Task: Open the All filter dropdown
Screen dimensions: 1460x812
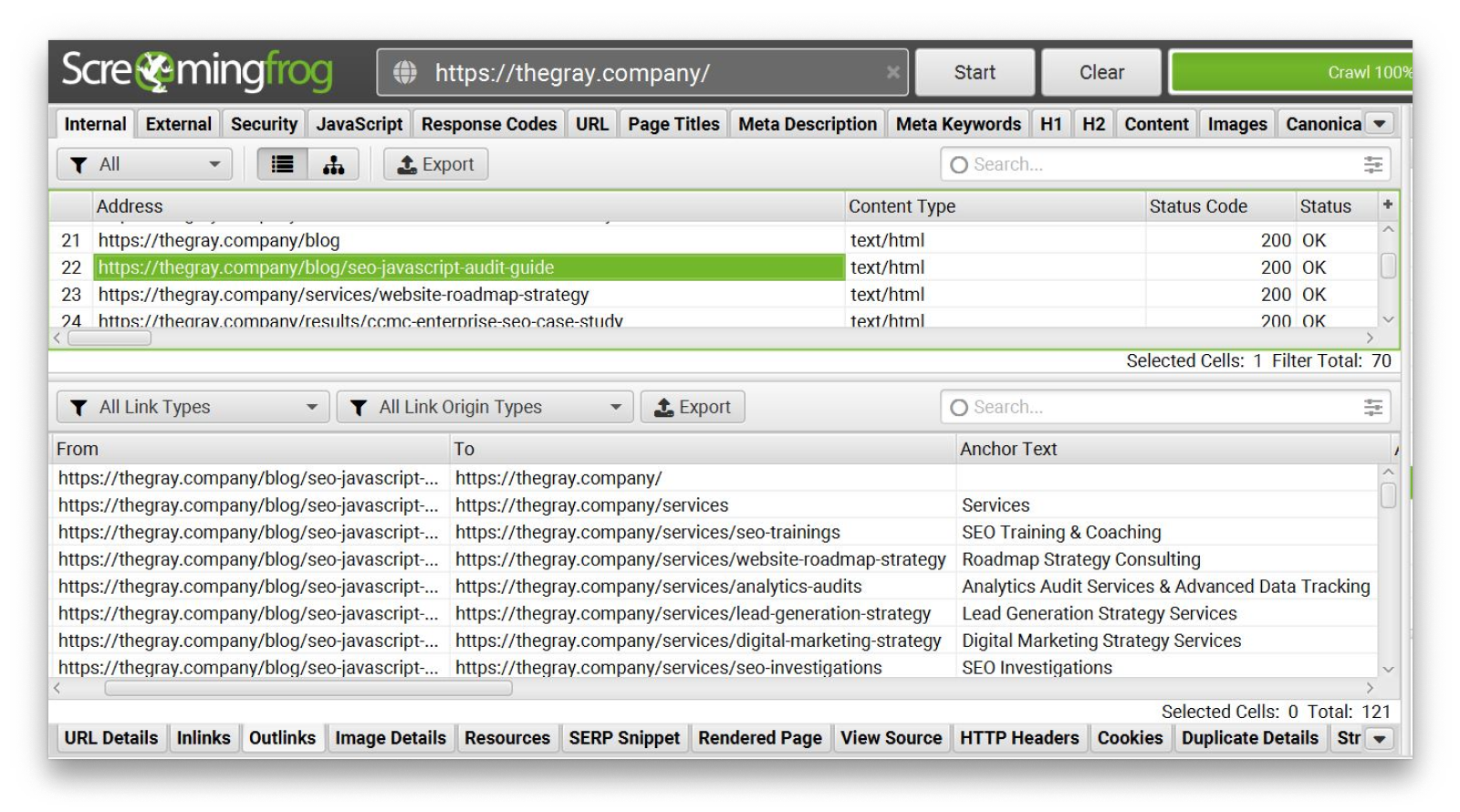Action: tap(144, 164)
